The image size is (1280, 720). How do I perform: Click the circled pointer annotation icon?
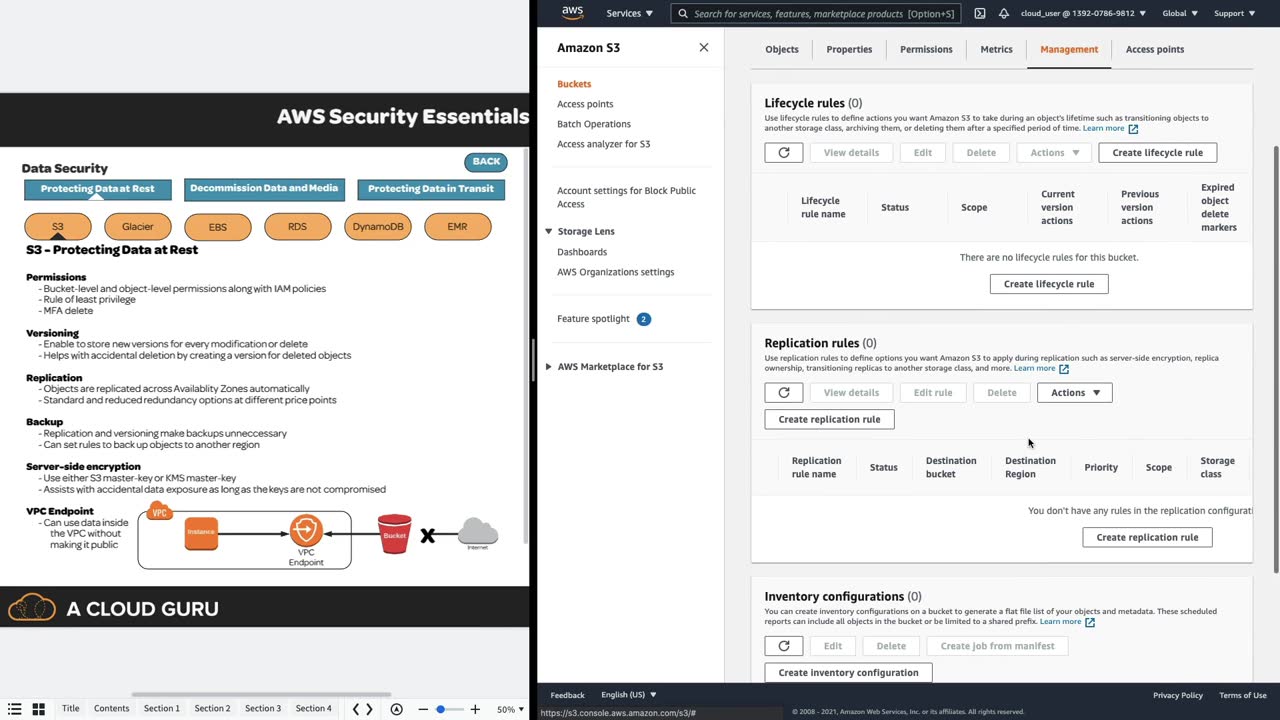(396, 709)
